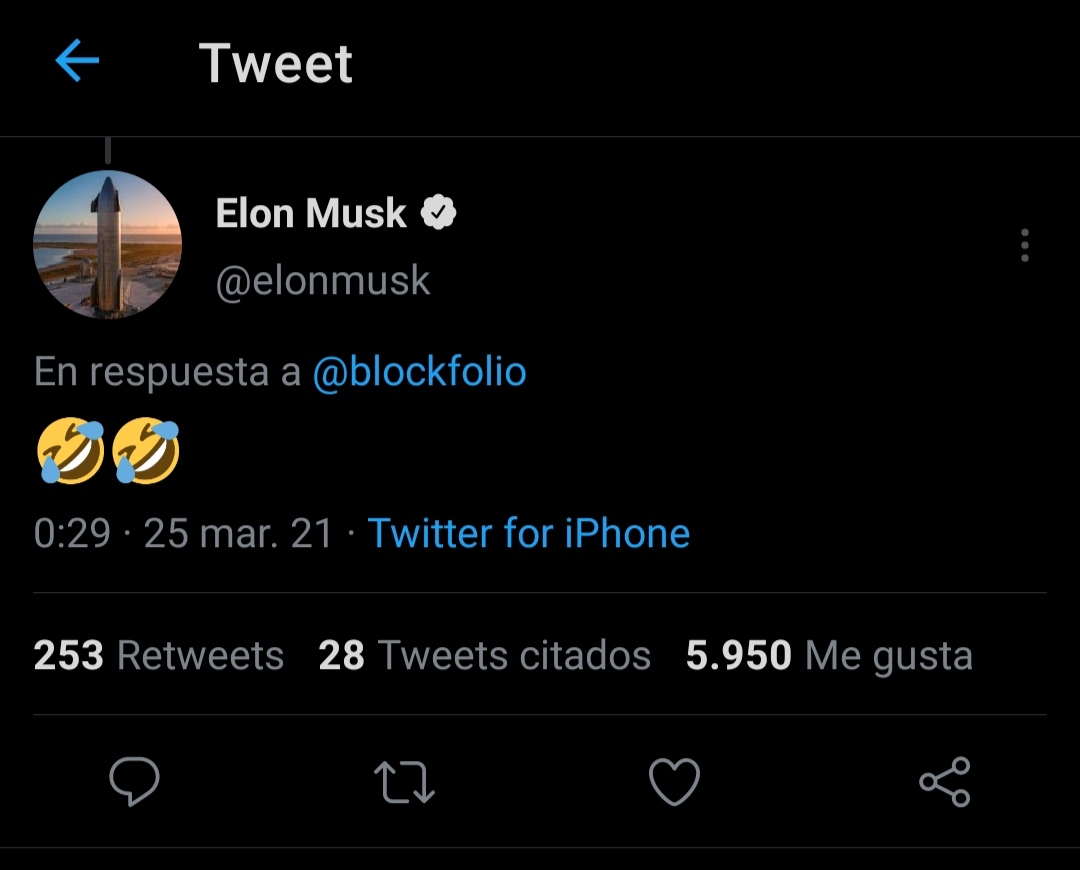This screenshot has width=1080, height=870.
Task: Click the verified badge next to Elon Musk
Action: click(x=438, y=213)
